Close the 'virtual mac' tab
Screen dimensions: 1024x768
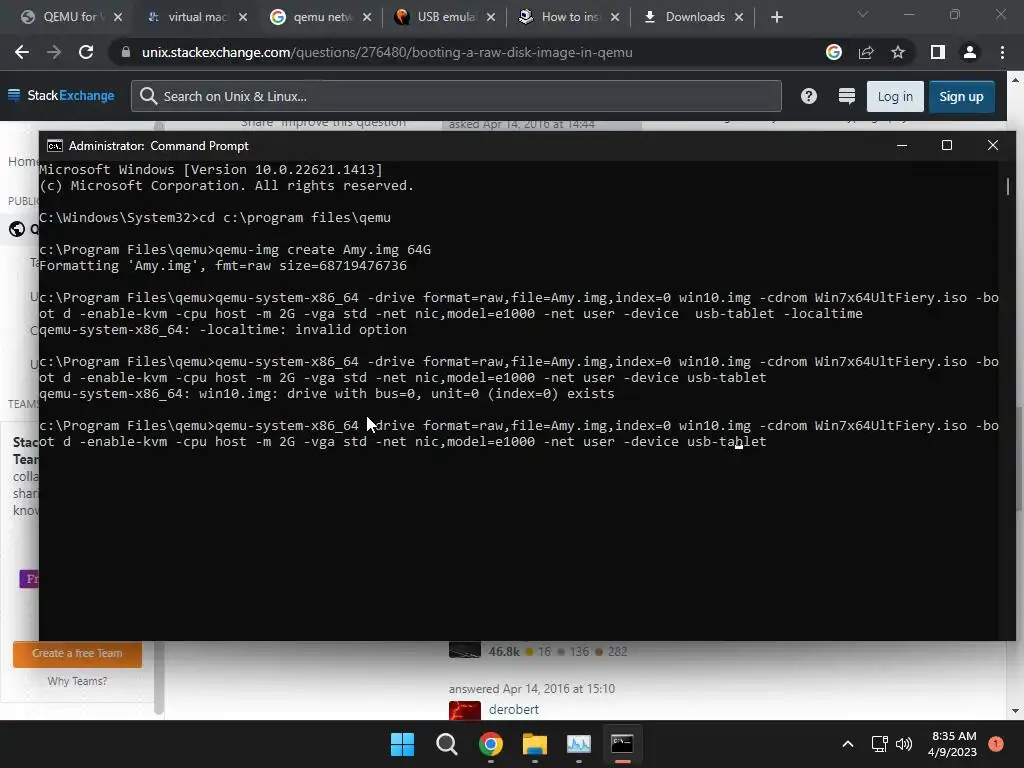[243, 17]
